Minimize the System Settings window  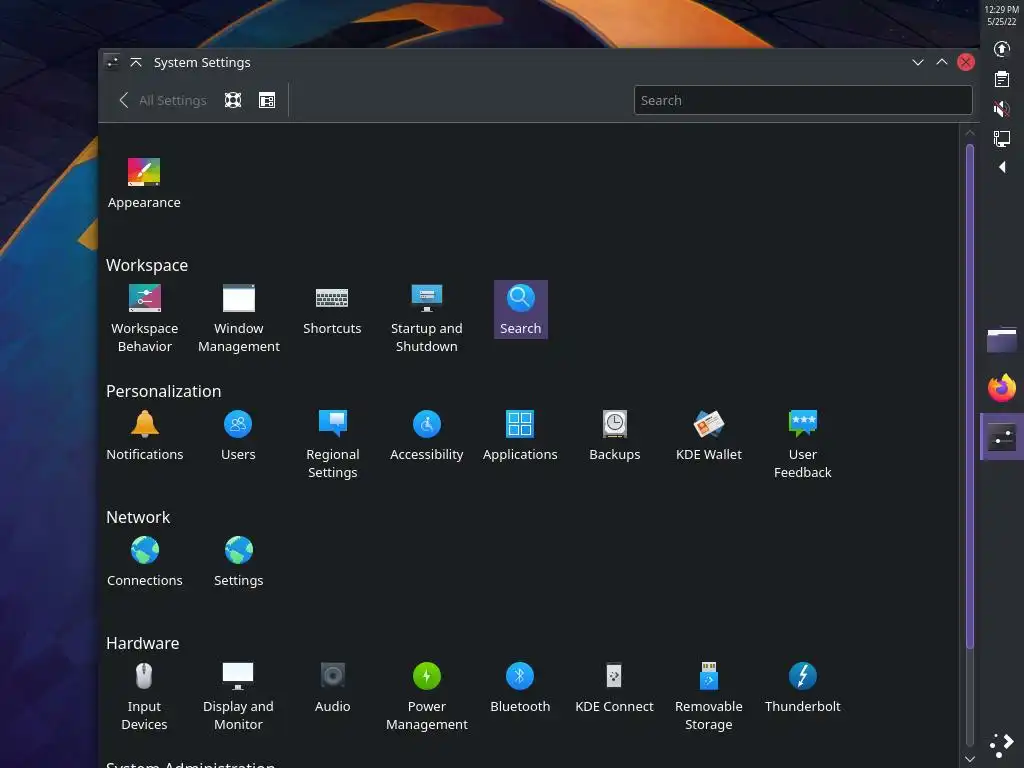click(x=918, y=62)
